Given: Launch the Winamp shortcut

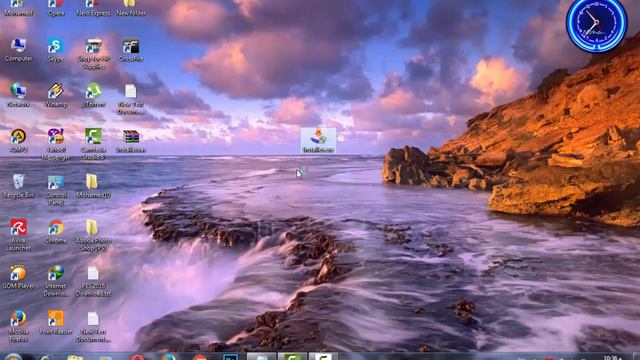Looking at the screenshot, I should (56, 96).
